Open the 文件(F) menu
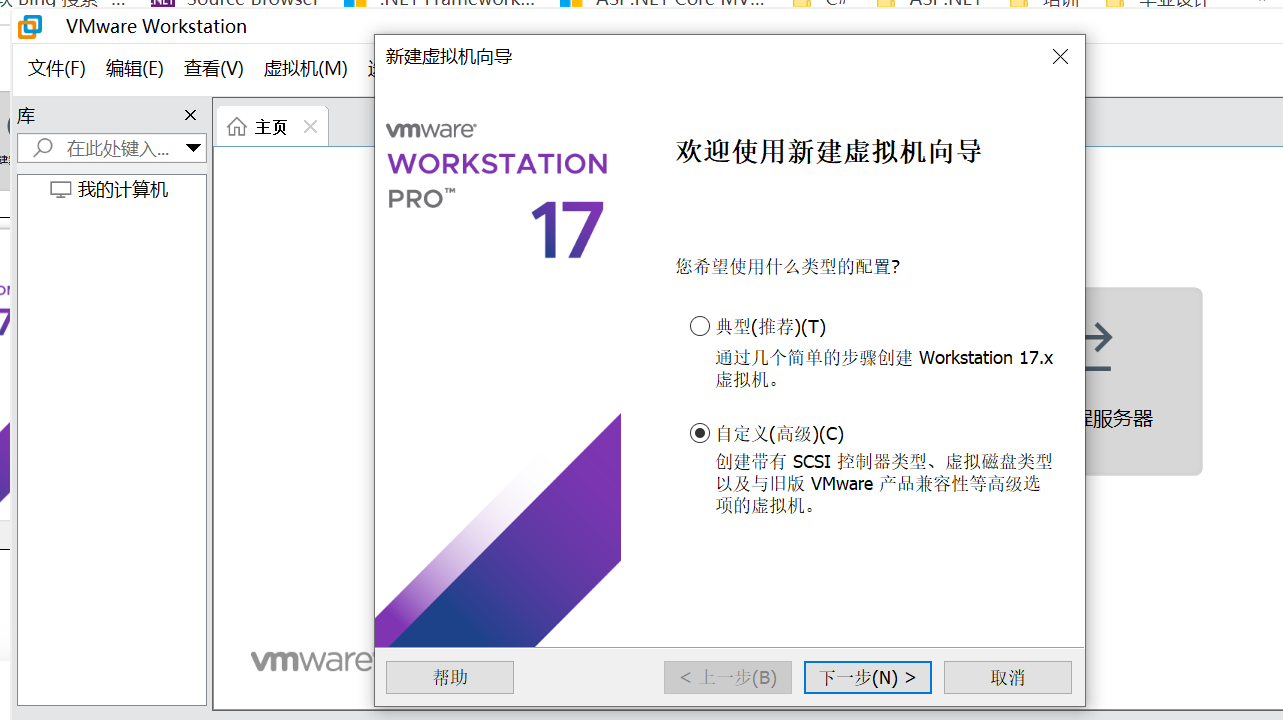Image resolution: width=1283 pixels, height=720 pixels. click(x=57, y=68)
